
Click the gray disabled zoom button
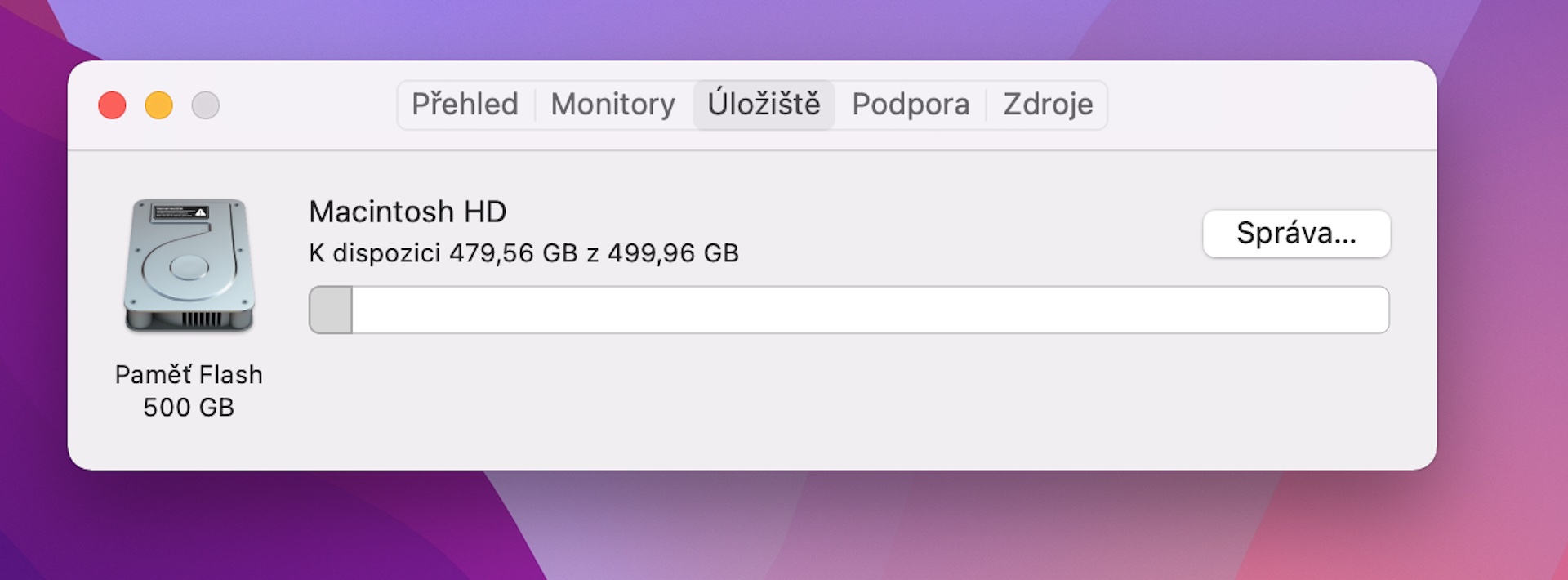pyautogui.click(x=205, y=105)
